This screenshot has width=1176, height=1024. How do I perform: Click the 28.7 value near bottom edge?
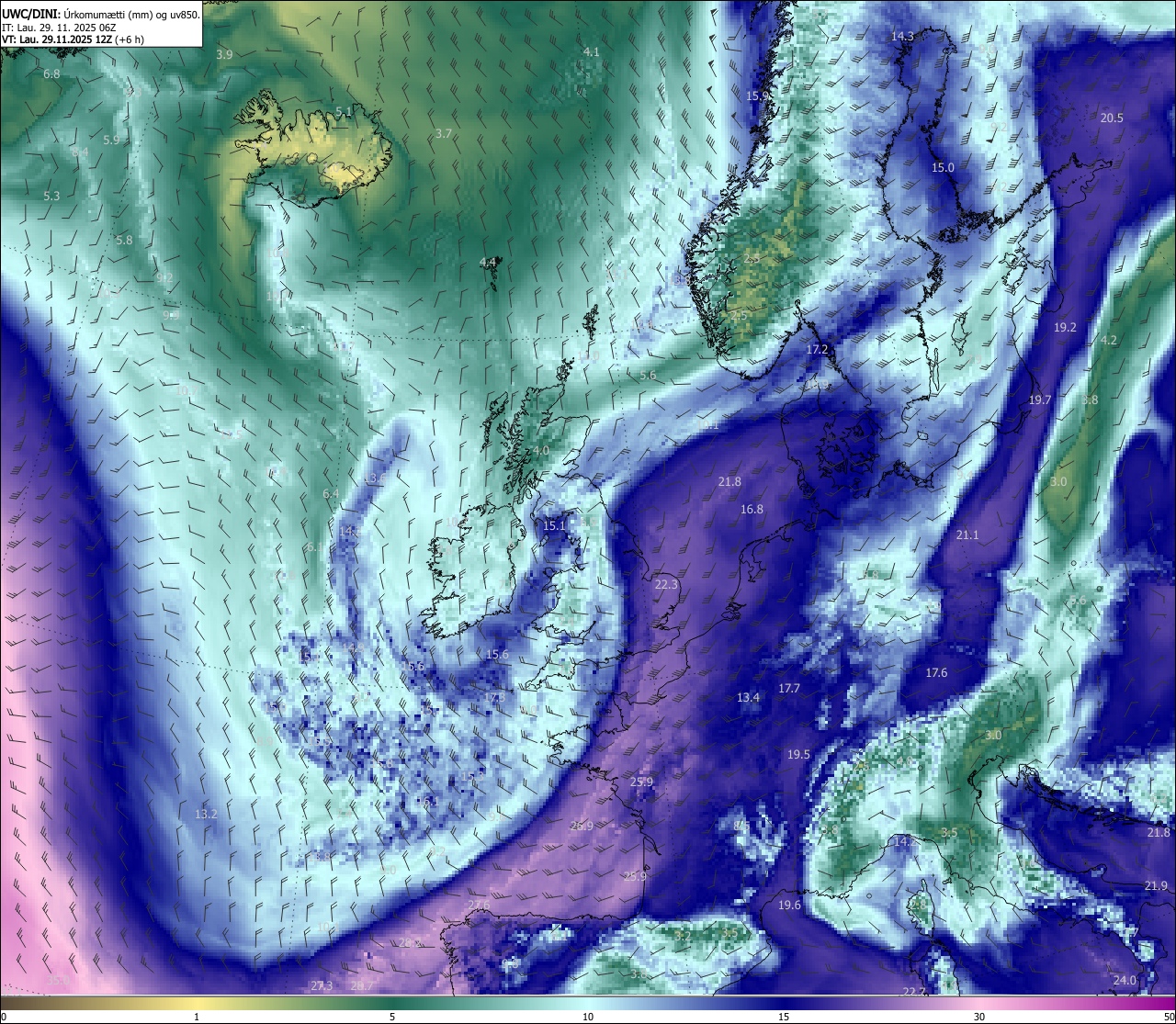pos(362,985)
